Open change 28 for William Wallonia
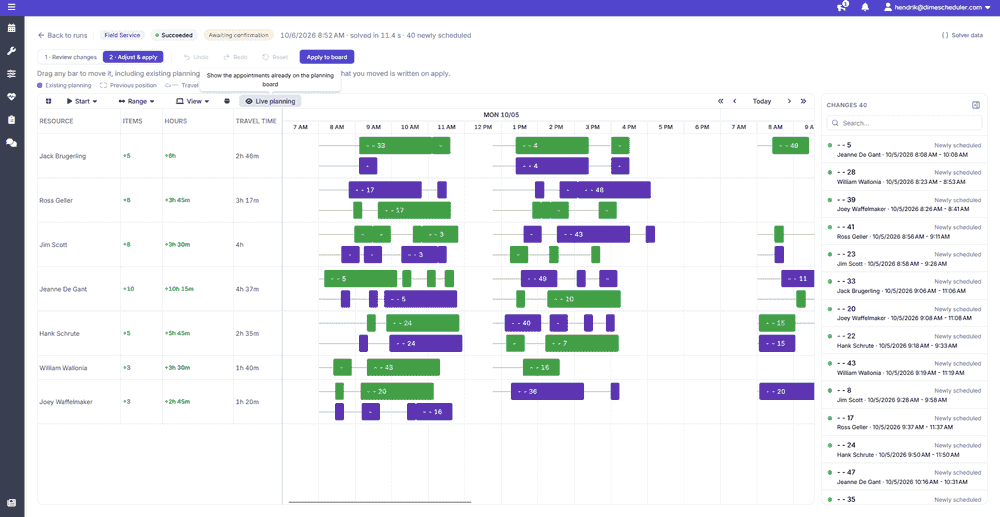This screenshot has width=1000, height=517. tap(904, 177)
